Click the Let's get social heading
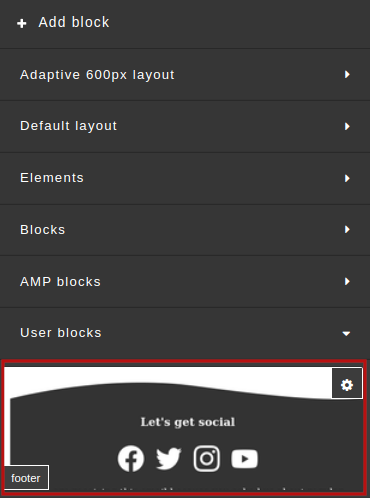 pos(188,422)
